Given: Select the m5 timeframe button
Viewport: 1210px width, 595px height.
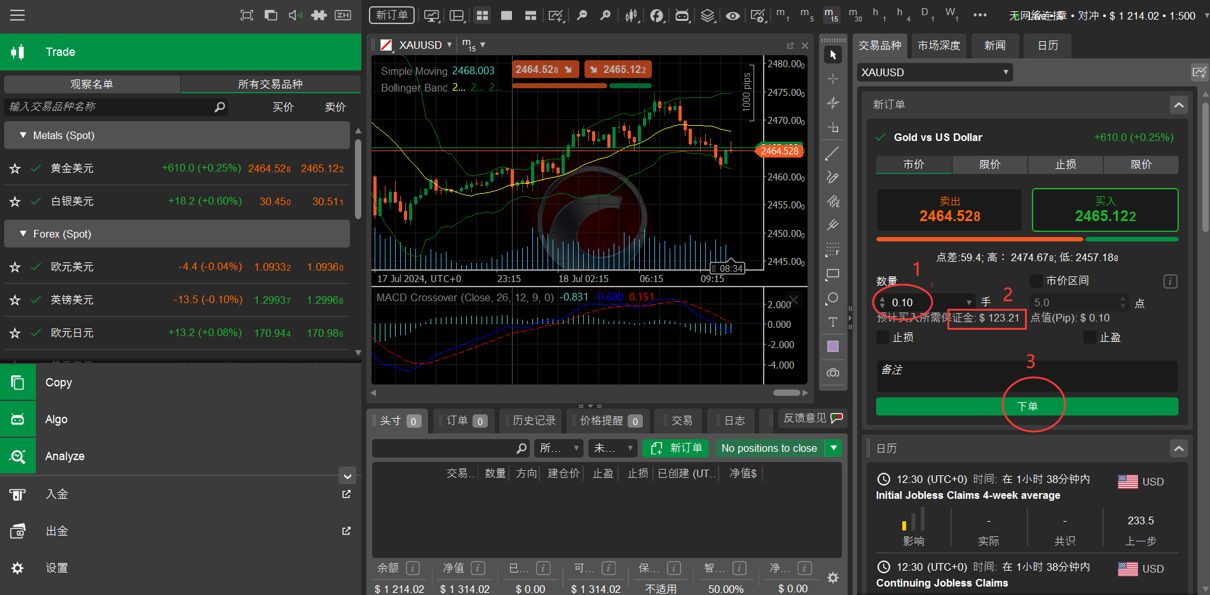Looking at the screenshot, I should click(806, 15).
